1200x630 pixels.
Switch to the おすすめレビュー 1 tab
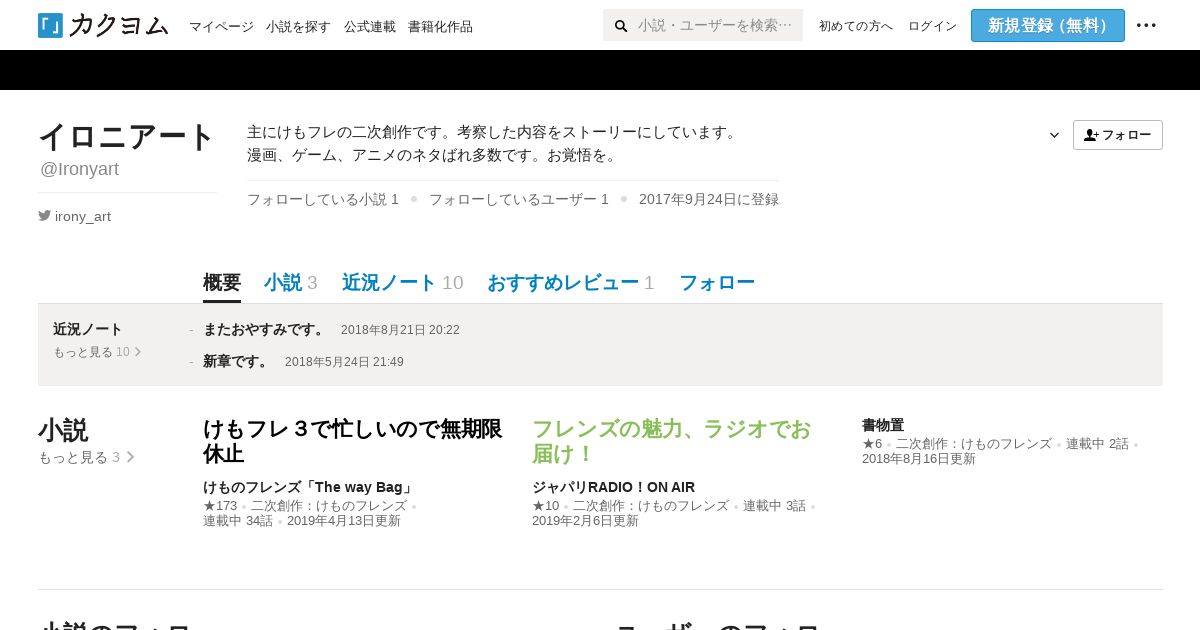[x=571, y=283]
